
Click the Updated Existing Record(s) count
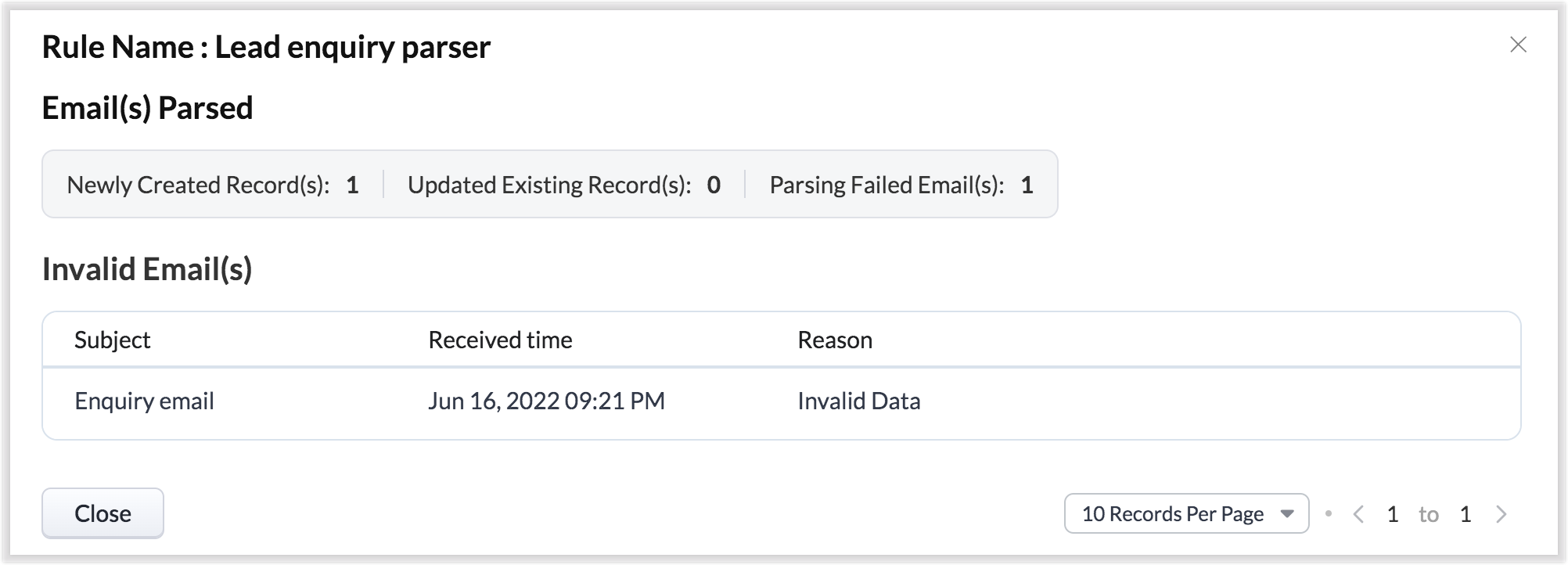[x=714, y=185]
